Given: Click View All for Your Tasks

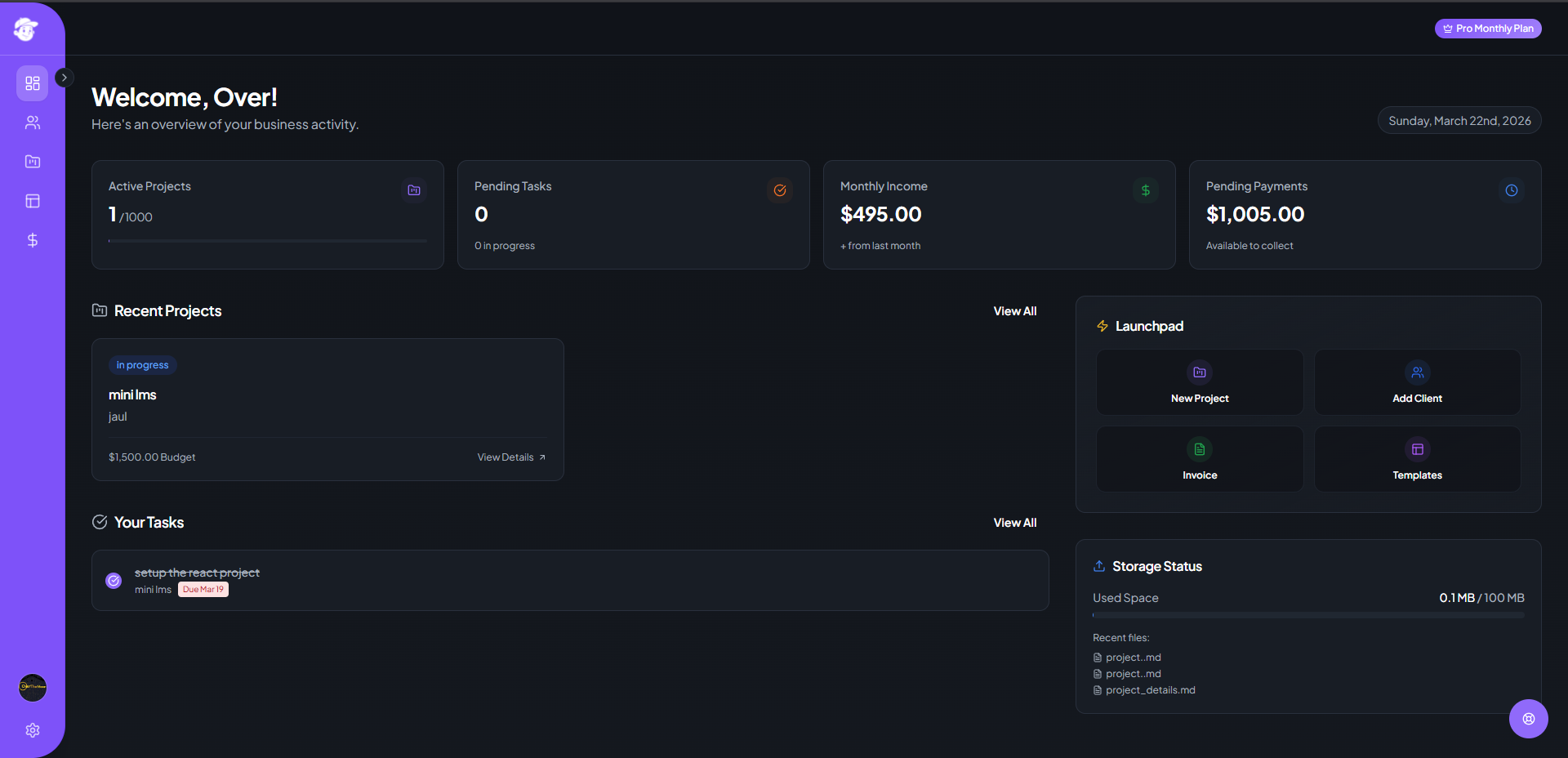Looking at the screenshot, I should click(x=1015, y=523).
